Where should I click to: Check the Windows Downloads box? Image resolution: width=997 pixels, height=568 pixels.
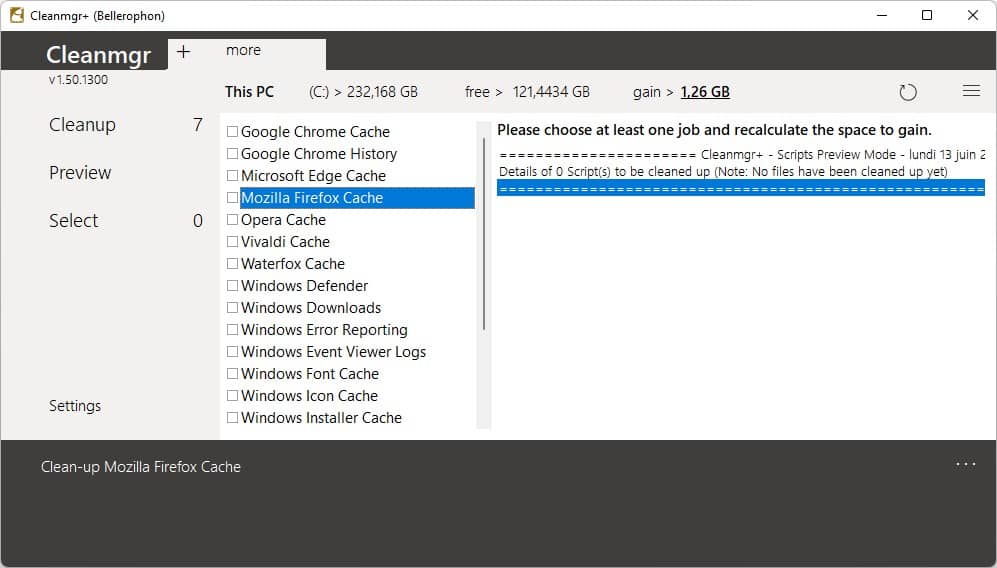232,308
